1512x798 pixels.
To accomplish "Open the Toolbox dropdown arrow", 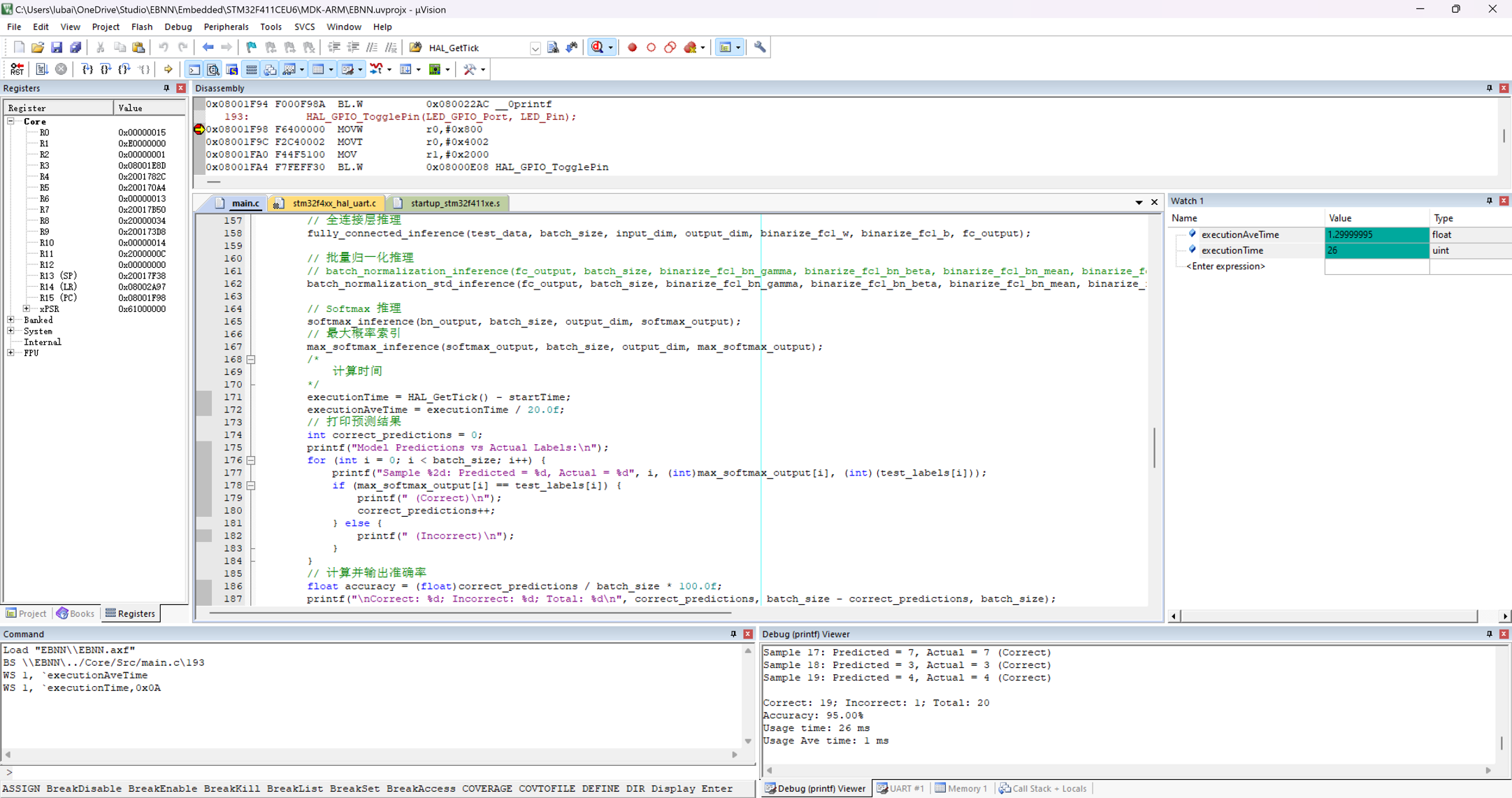I will pos(483,69).
